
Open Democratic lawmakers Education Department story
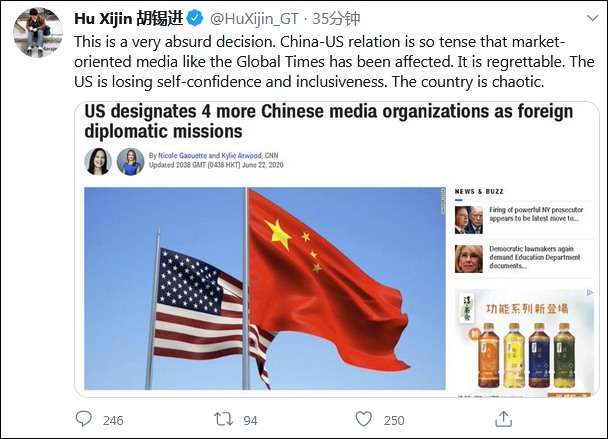524,259
